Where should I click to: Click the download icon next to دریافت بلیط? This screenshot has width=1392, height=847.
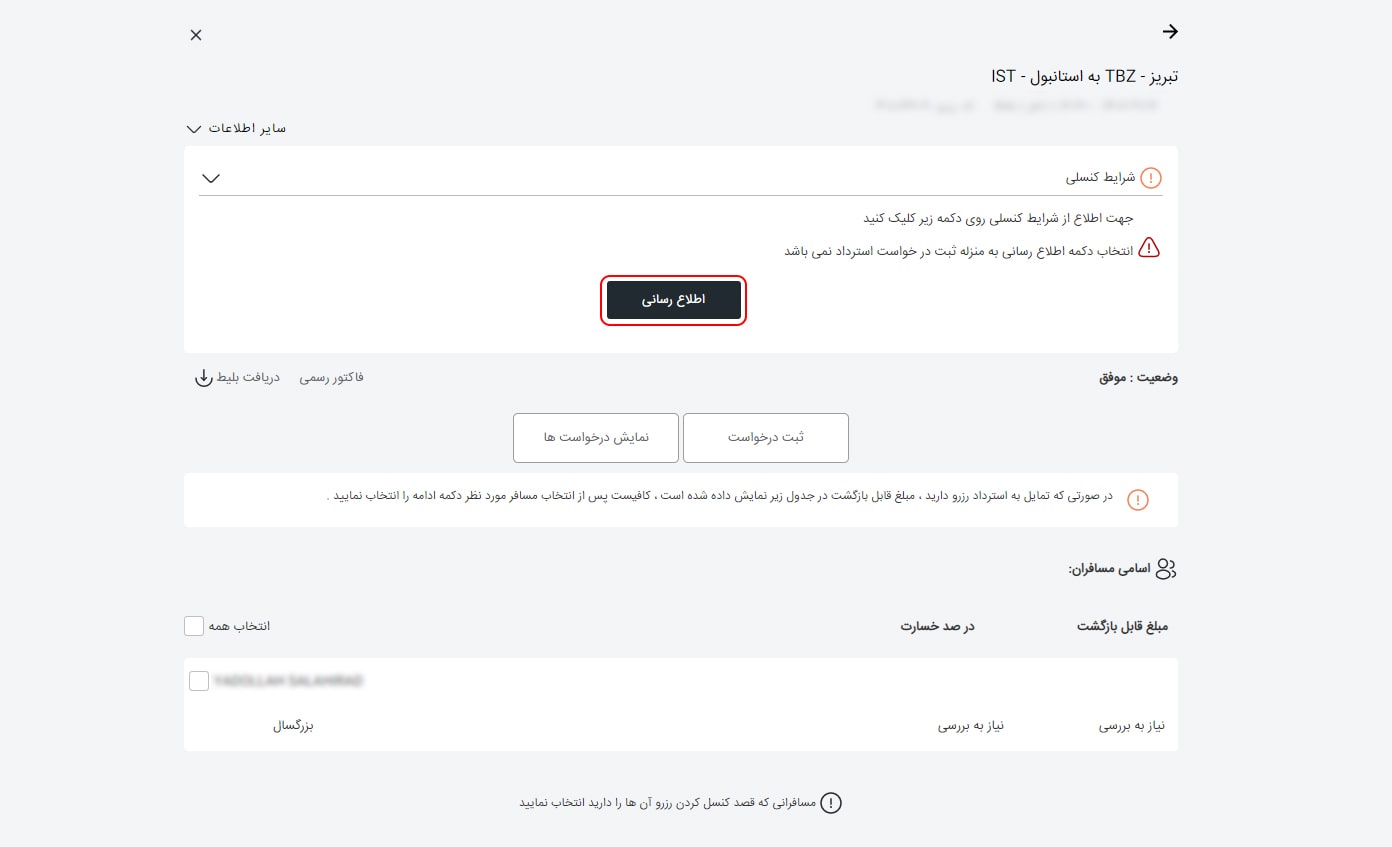[x=204, y=378]
